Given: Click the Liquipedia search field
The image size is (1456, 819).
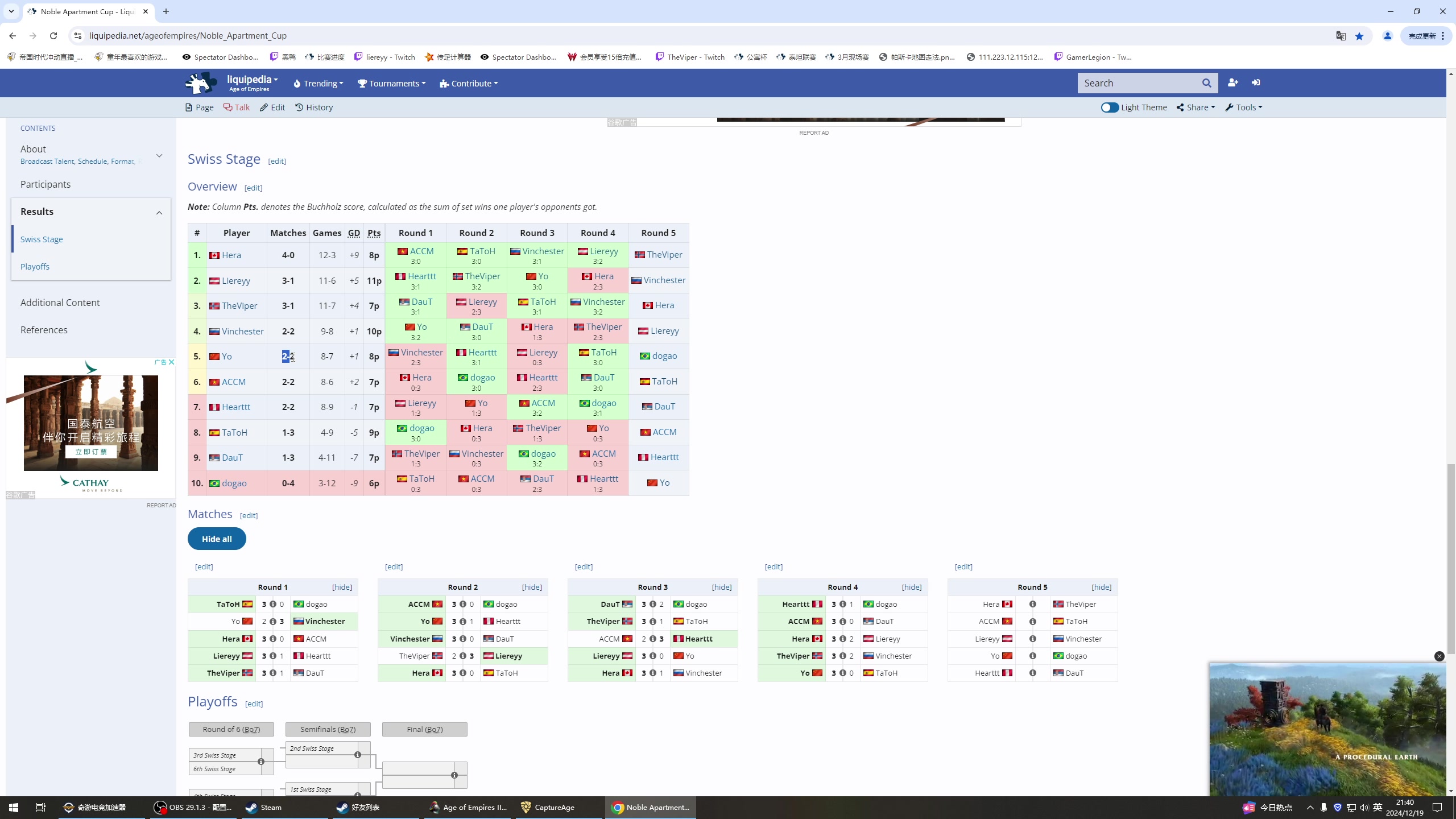Looking at the screenshot, I should coord(1137,83).
